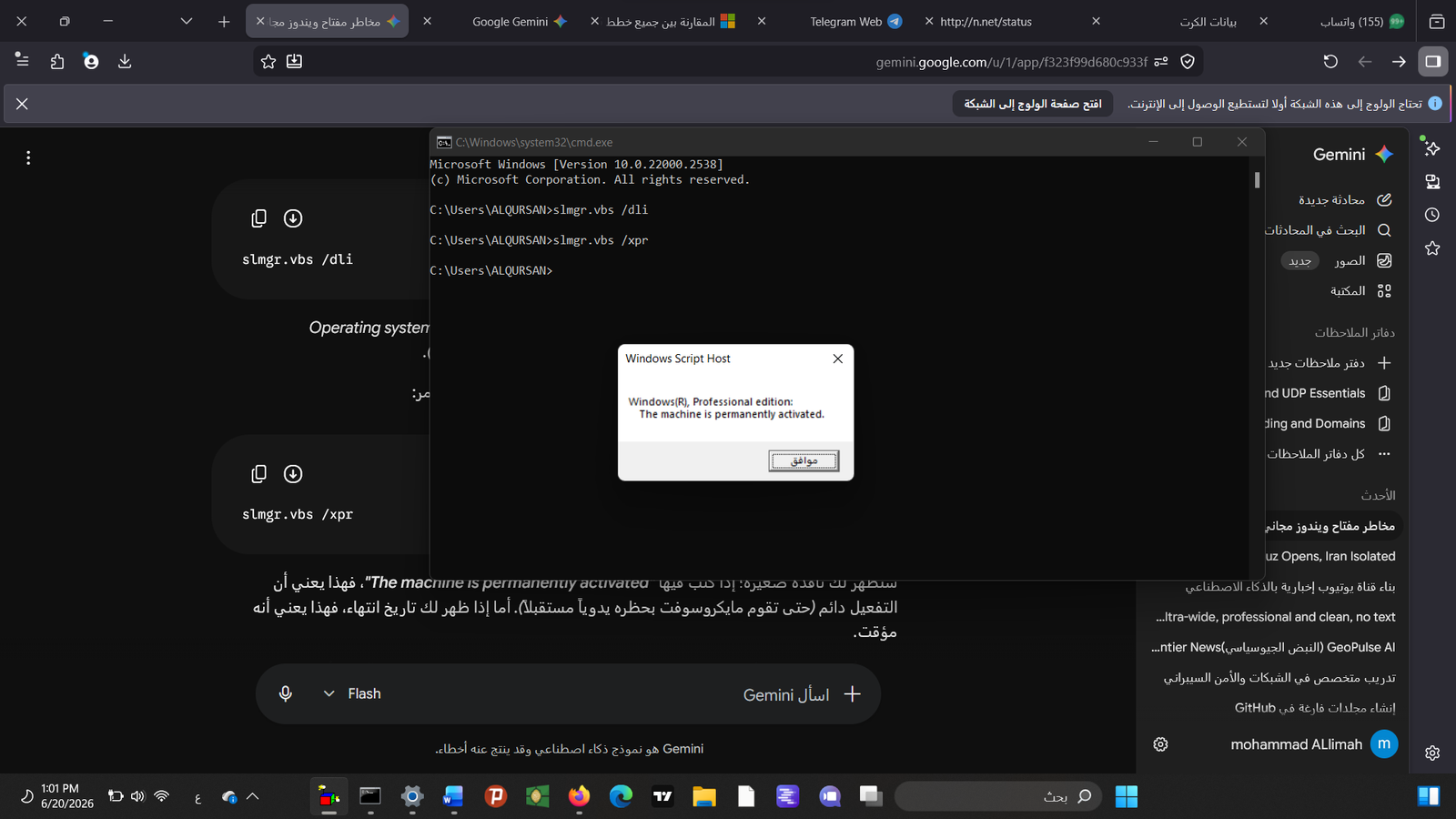Download the slmgr.vbs /xpr code snippet
Screen dimensions: 1456x819
tap(293, 474)
